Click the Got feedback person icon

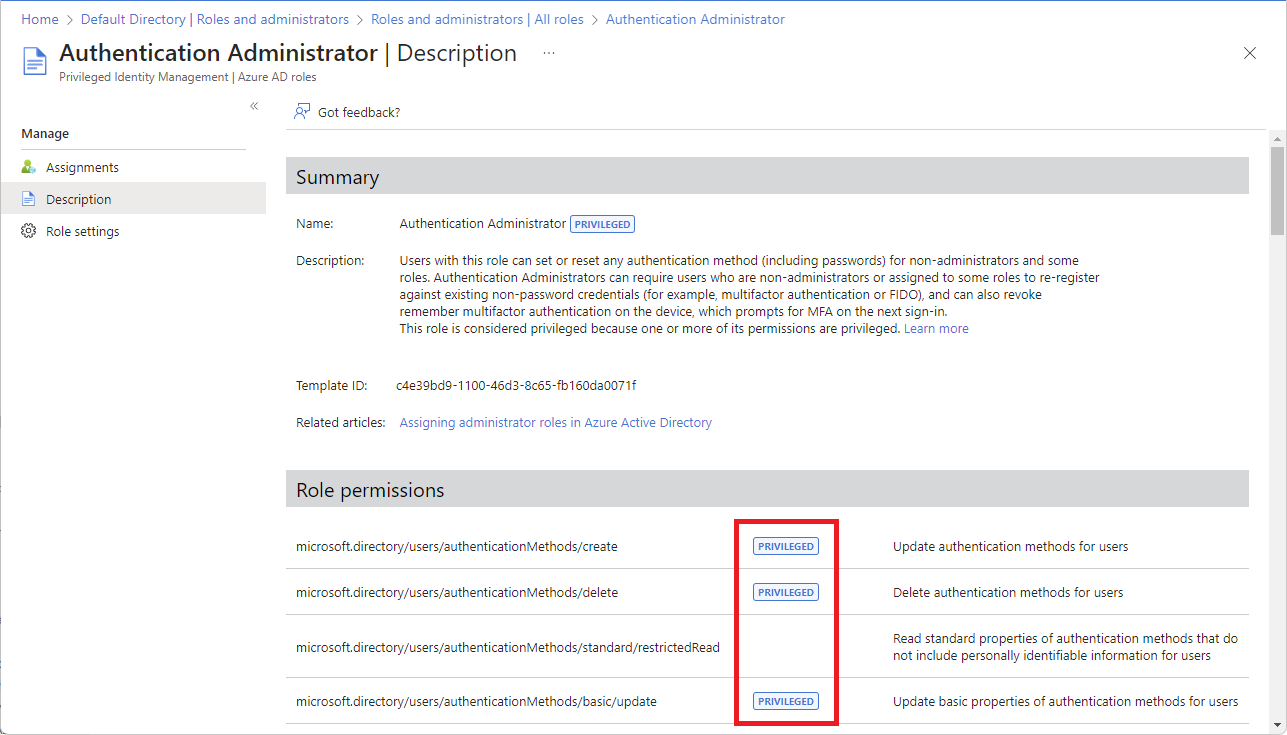pyautogui.click(x=301, y=112)
